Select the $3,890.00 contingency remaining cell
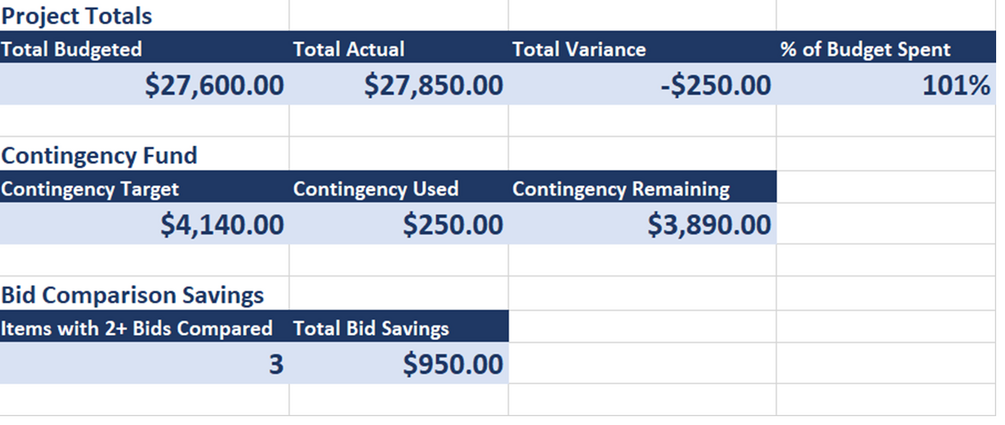The height and width of the screenshot is (425, 1005). click(642, 224)
